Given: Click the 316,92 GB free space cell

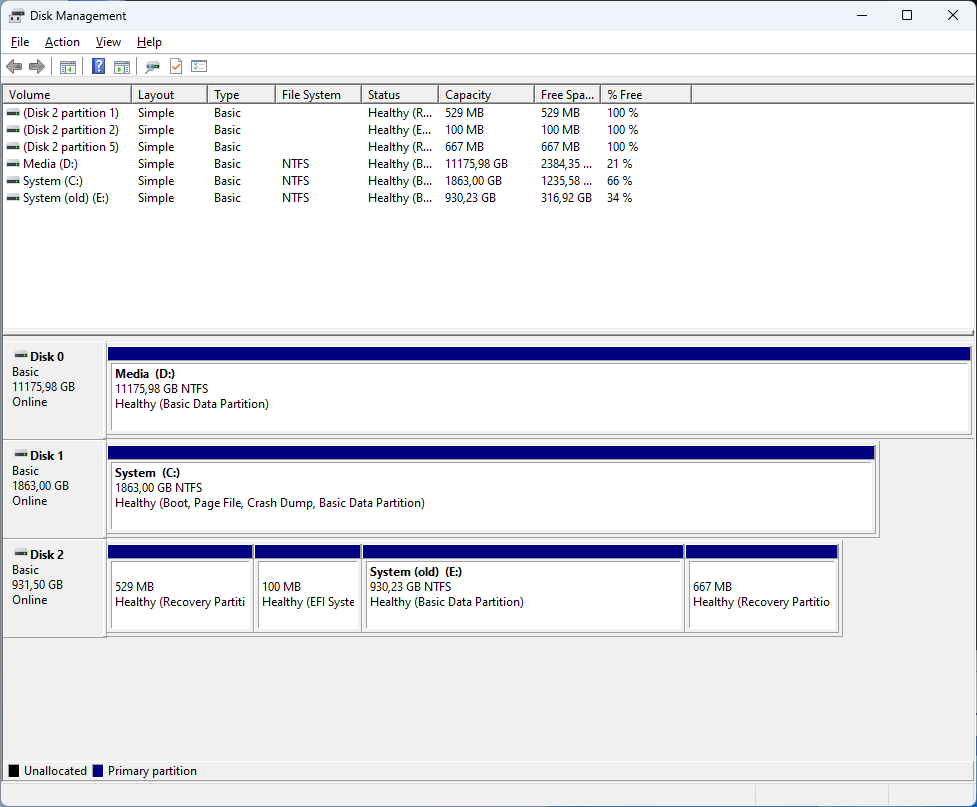Looking at the screenshot, I should click(x=566, y=198).
